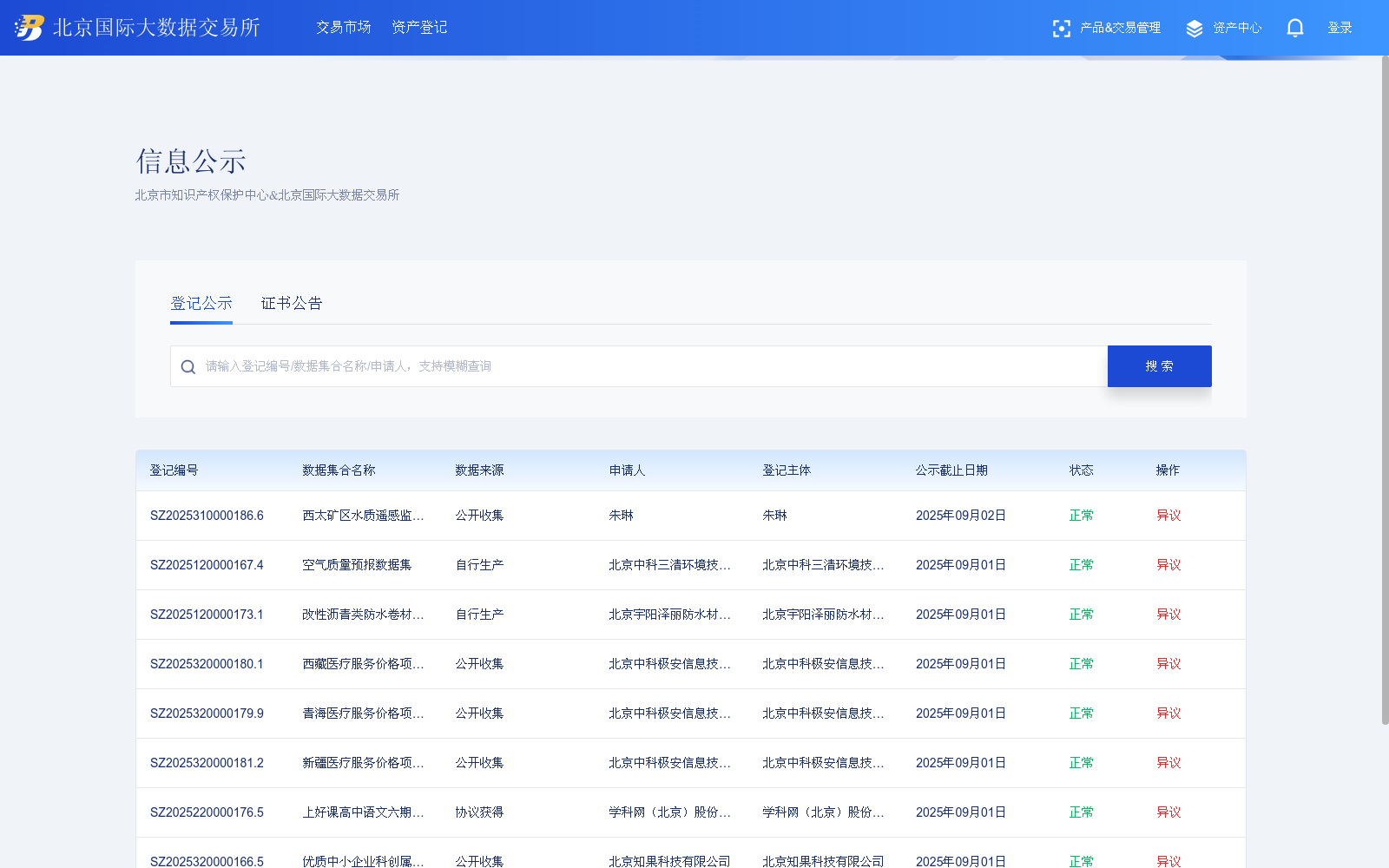
Task: Click the 数据集合名称 column header
Action: [x=339, y=470]
